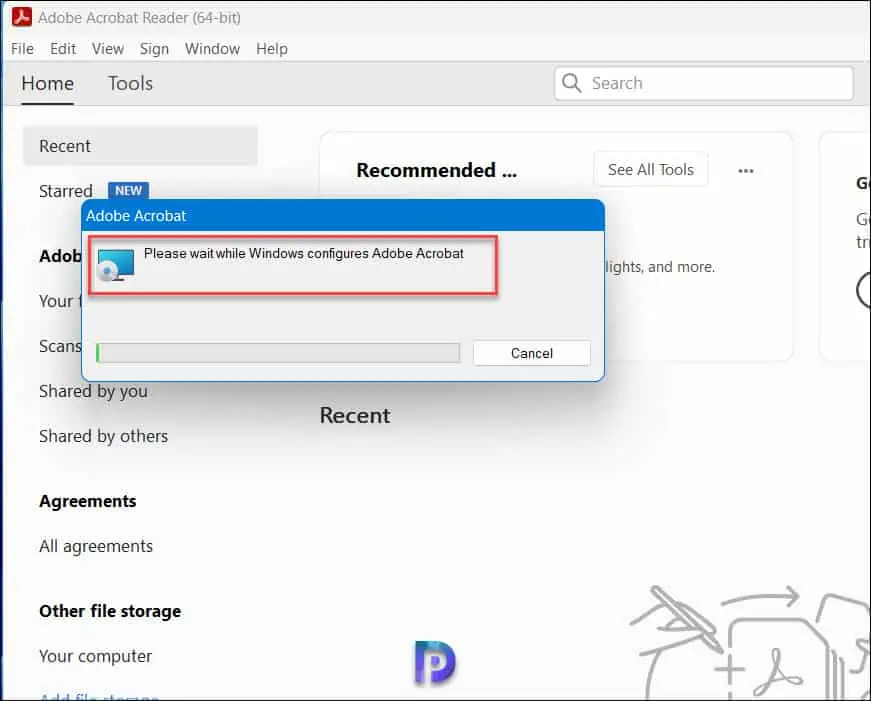The width and height of the screenshot is (871, 701).
Task: Click the NEW badge beside Starred
Action: tap(128, 191)
